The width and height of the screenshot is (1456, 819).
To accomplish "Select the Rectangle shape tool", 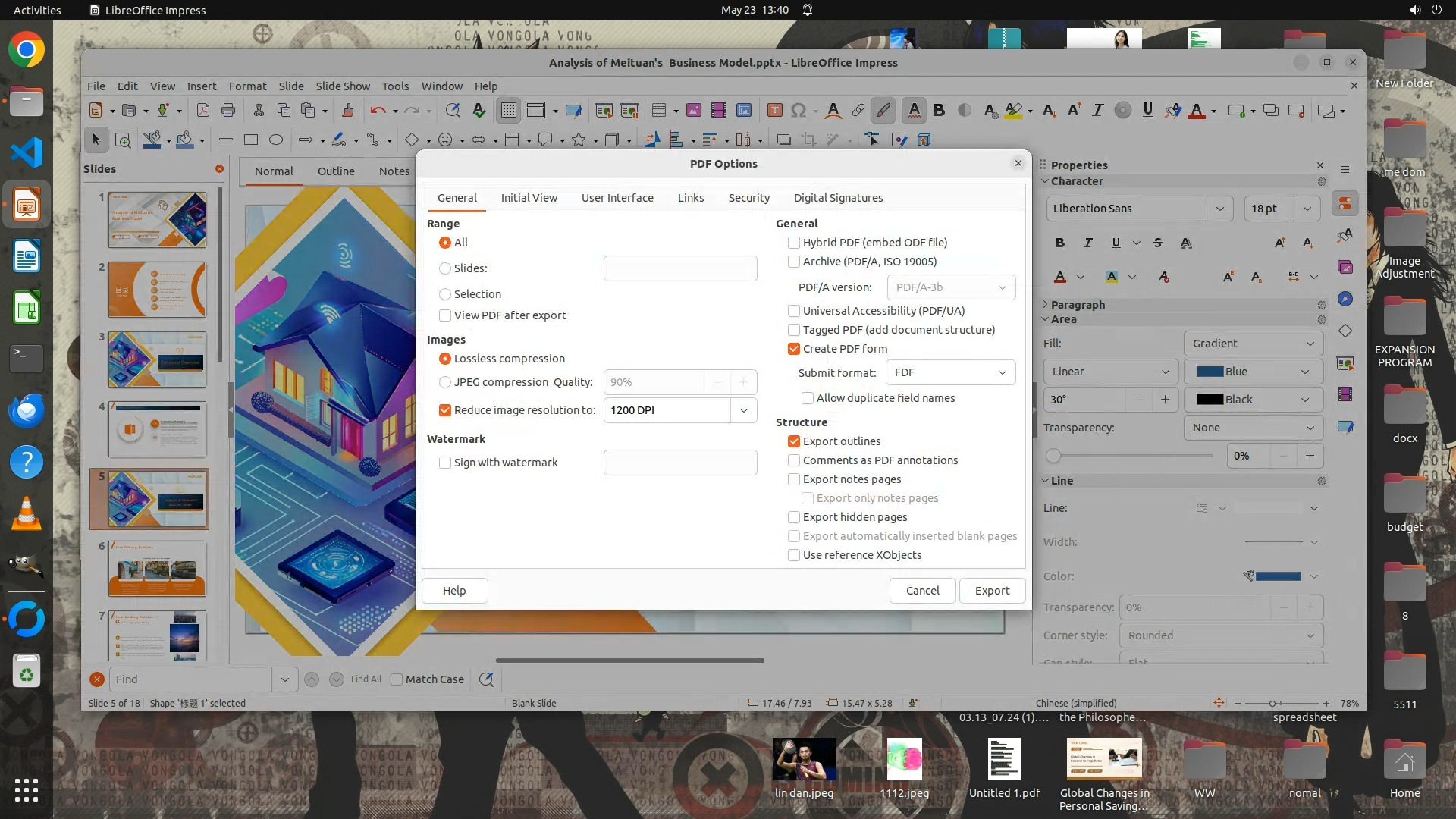I will (251, 140).
